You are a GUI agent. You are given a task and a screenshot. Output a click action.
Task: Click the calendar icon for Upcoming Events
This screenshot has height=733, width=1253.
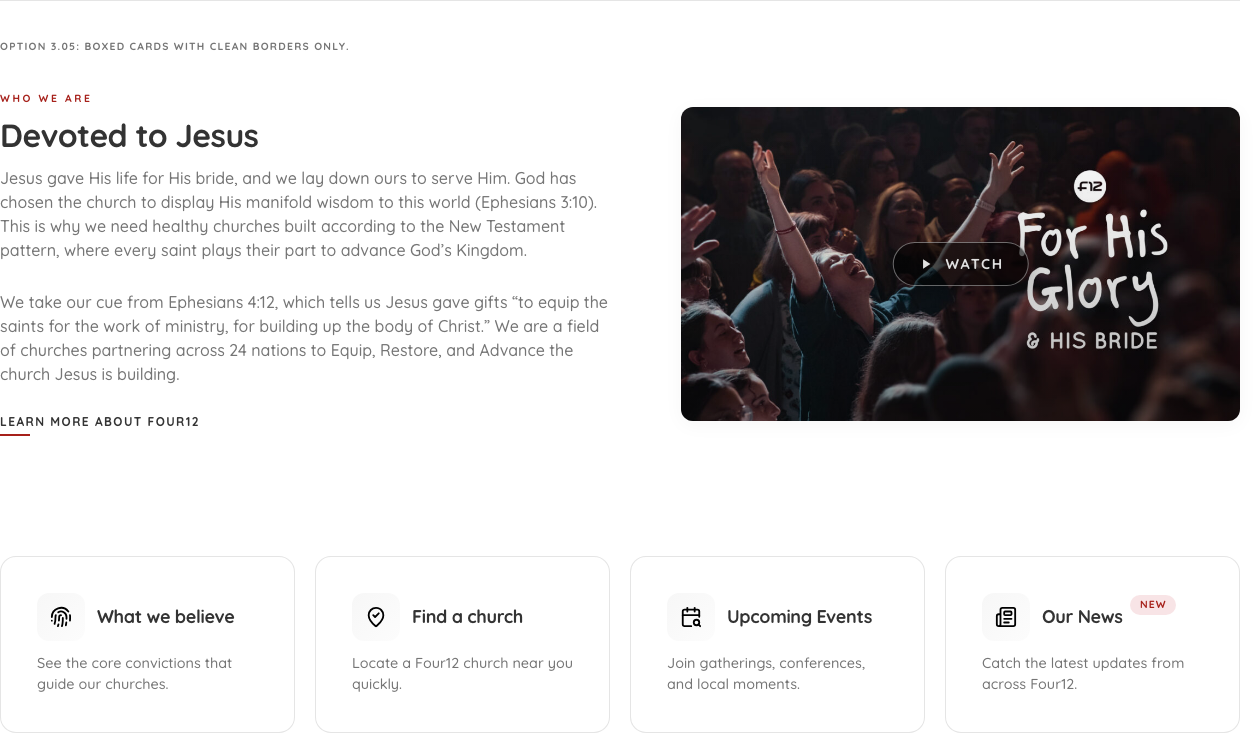(x=691, y=617)
